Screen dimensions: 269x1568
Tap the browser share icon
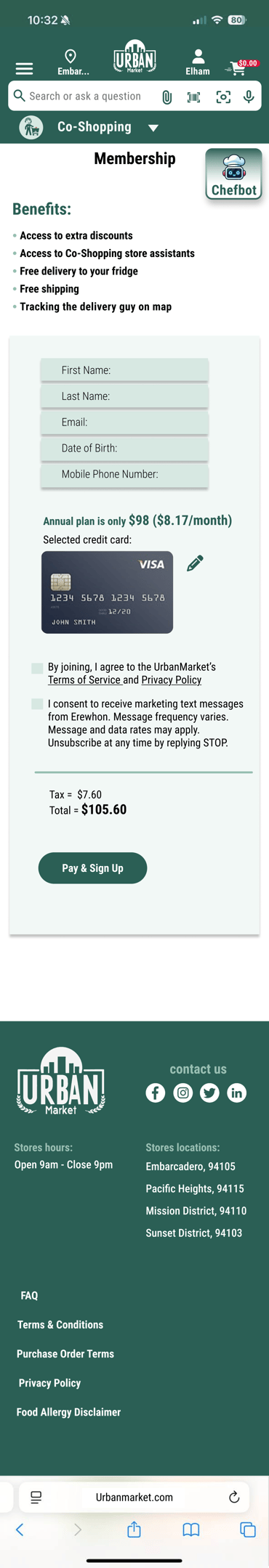[134, 1530]
